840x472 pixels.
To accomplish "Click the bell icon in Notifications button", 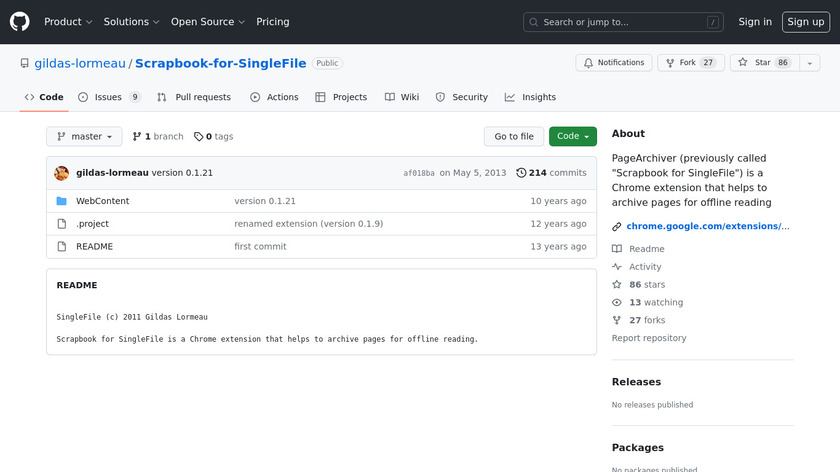I will [589, 63].
